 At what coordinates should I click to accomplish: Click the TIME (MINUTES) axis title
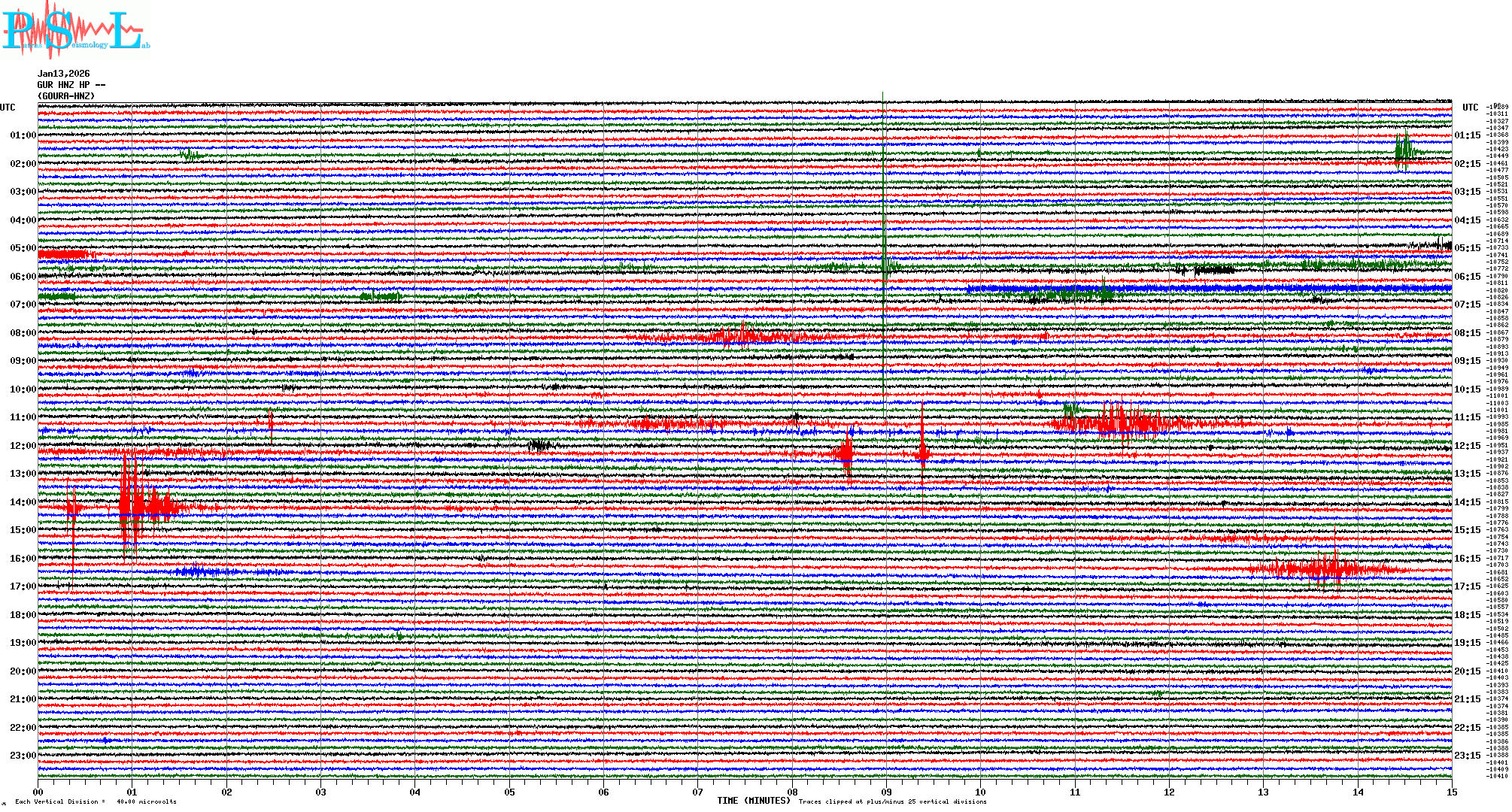754,801
